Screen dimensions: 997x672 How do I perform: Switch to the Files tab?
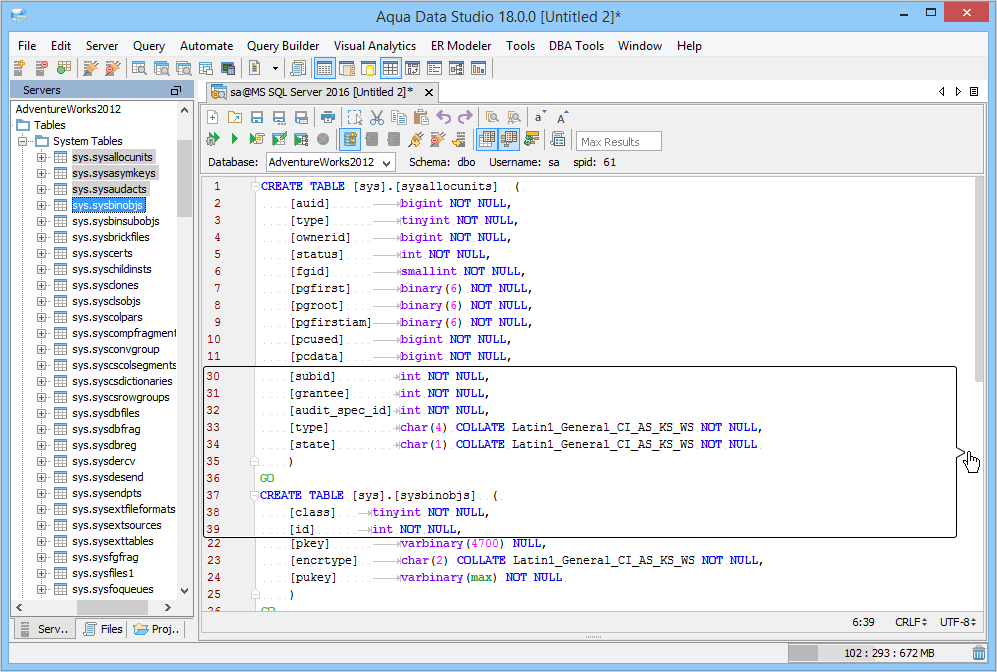coord(103,629)
